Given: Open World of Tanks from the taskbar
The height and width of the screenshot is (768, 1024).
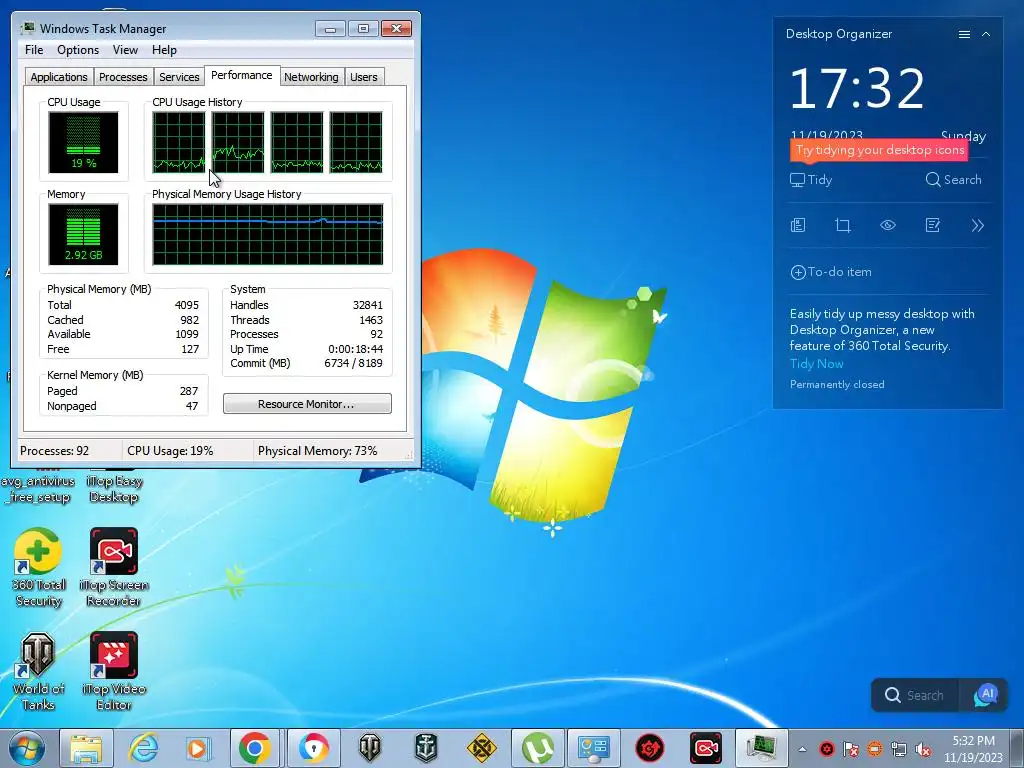Looking at the screenshot, I should pos(370,748).
